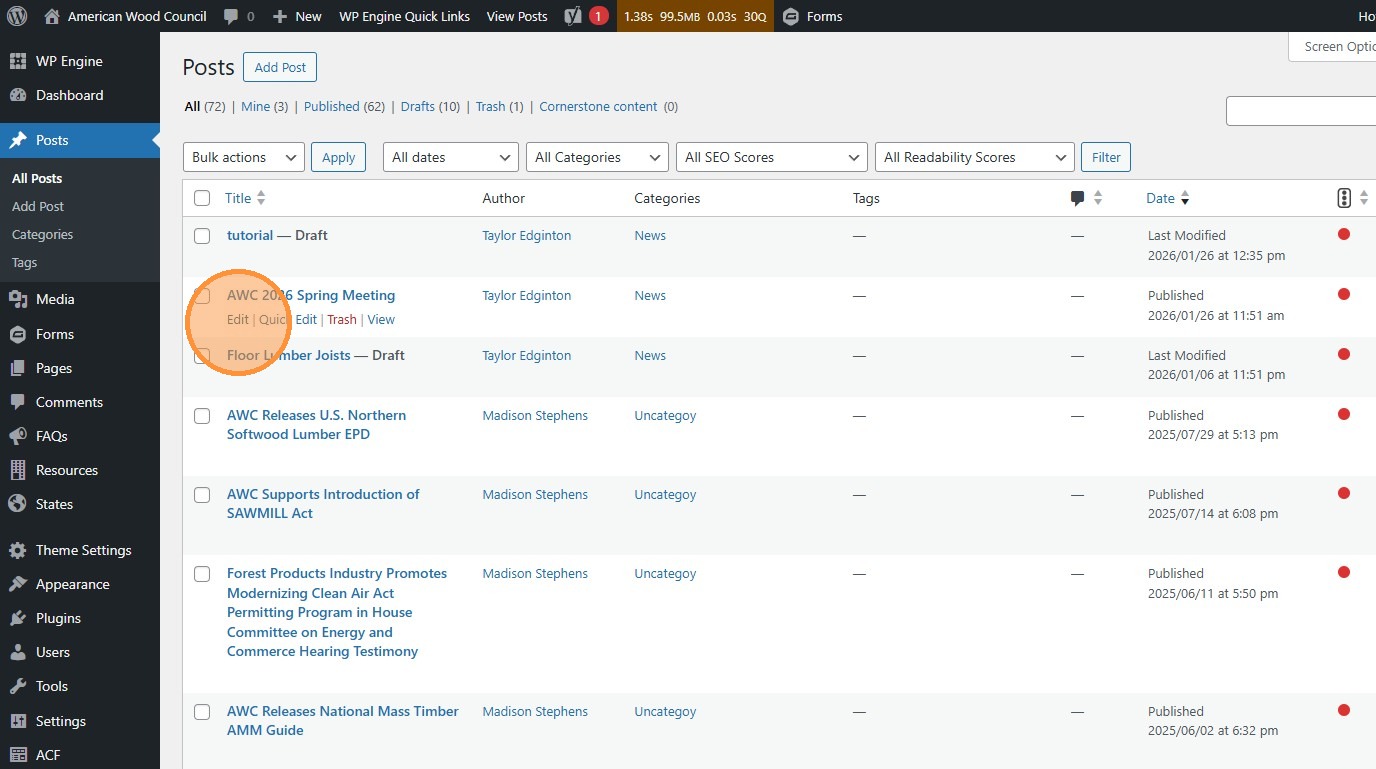
Task: Open the Bulk actions dropdown
Action: click(x=244, y=157)
